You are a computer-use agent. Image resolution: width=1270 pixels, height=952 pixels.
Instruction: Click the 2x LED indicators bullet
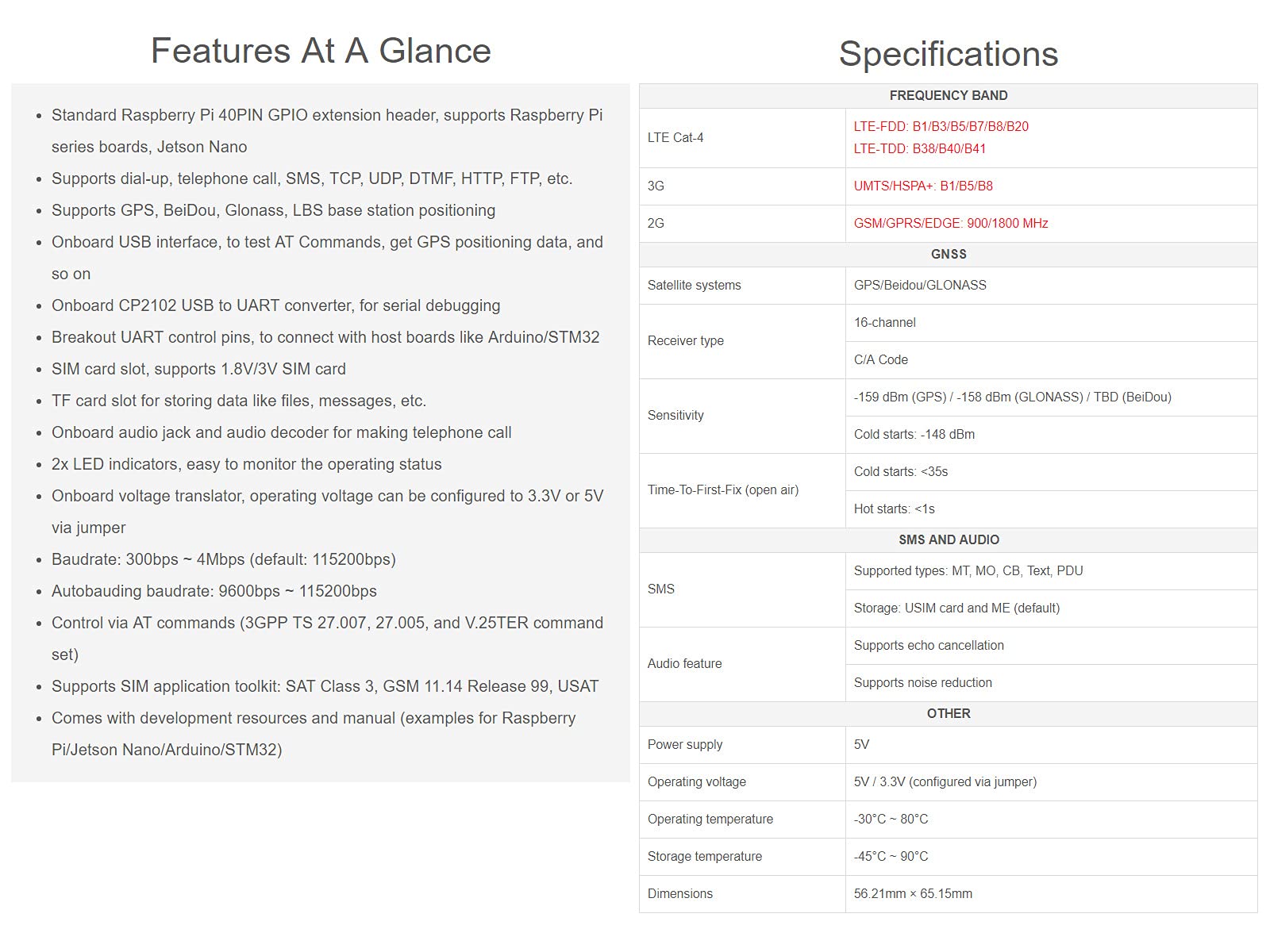(246, 464)
